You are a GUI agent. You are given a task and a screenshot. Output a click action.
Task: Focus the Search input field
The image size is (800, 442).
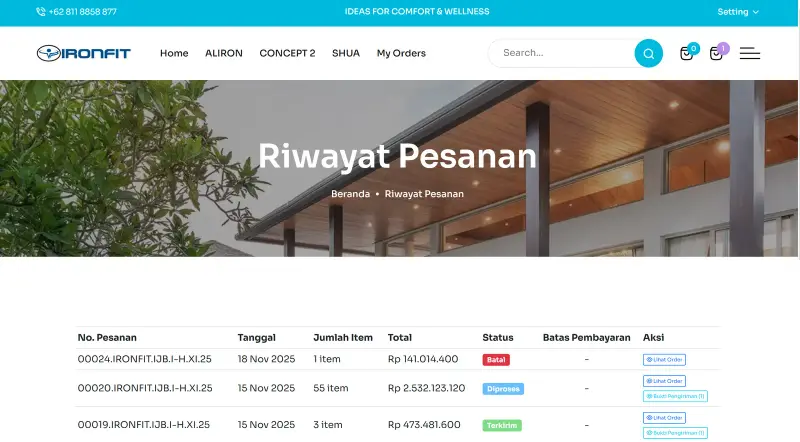click(x=561, y=53)
